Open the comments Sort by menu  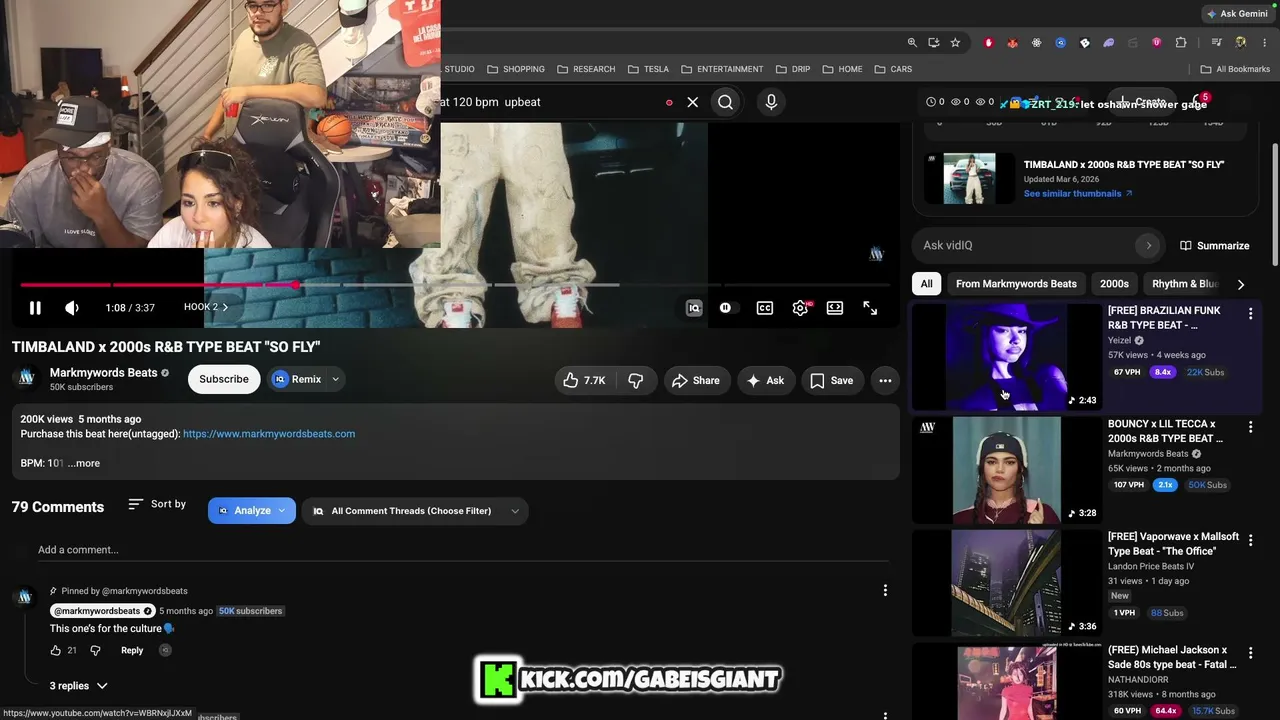tap(157, 504)
